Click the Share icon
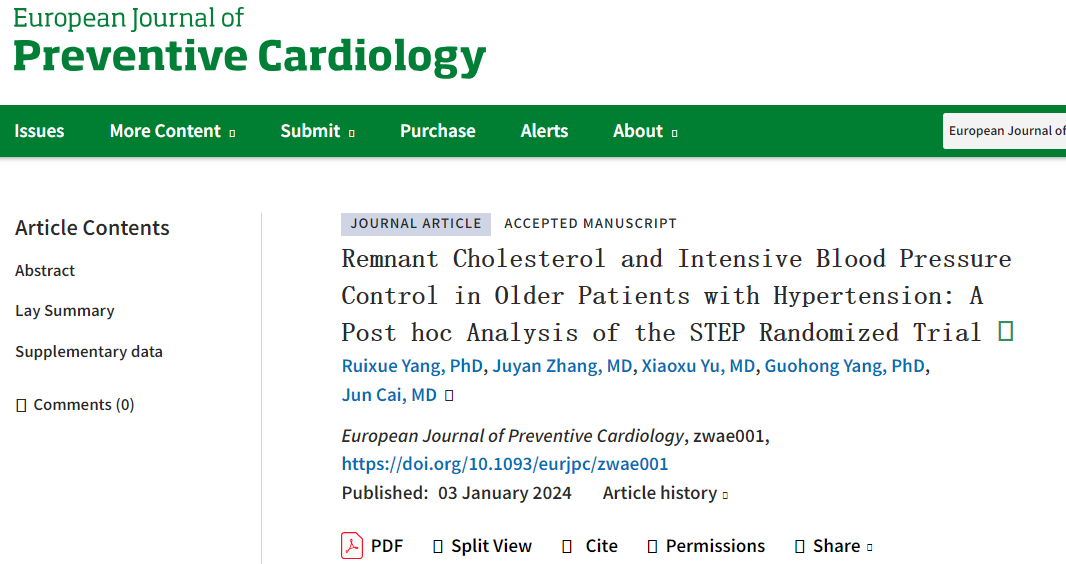Viewport: 1066px width, 564px height. point(800,546)
